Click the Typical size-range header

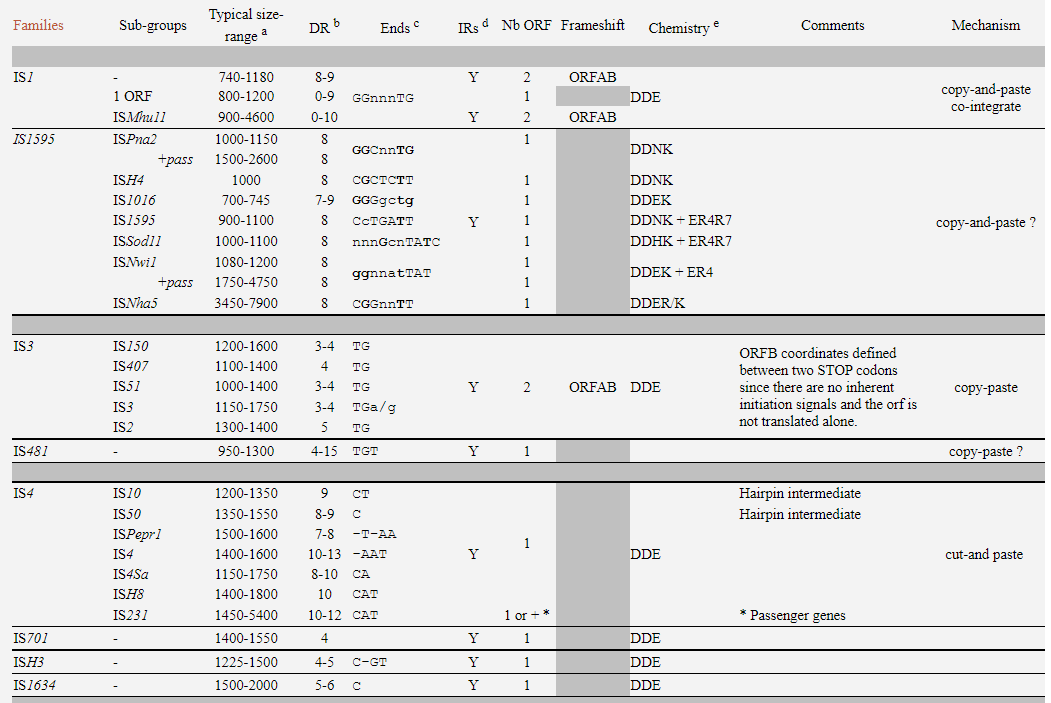click(246, 25)
